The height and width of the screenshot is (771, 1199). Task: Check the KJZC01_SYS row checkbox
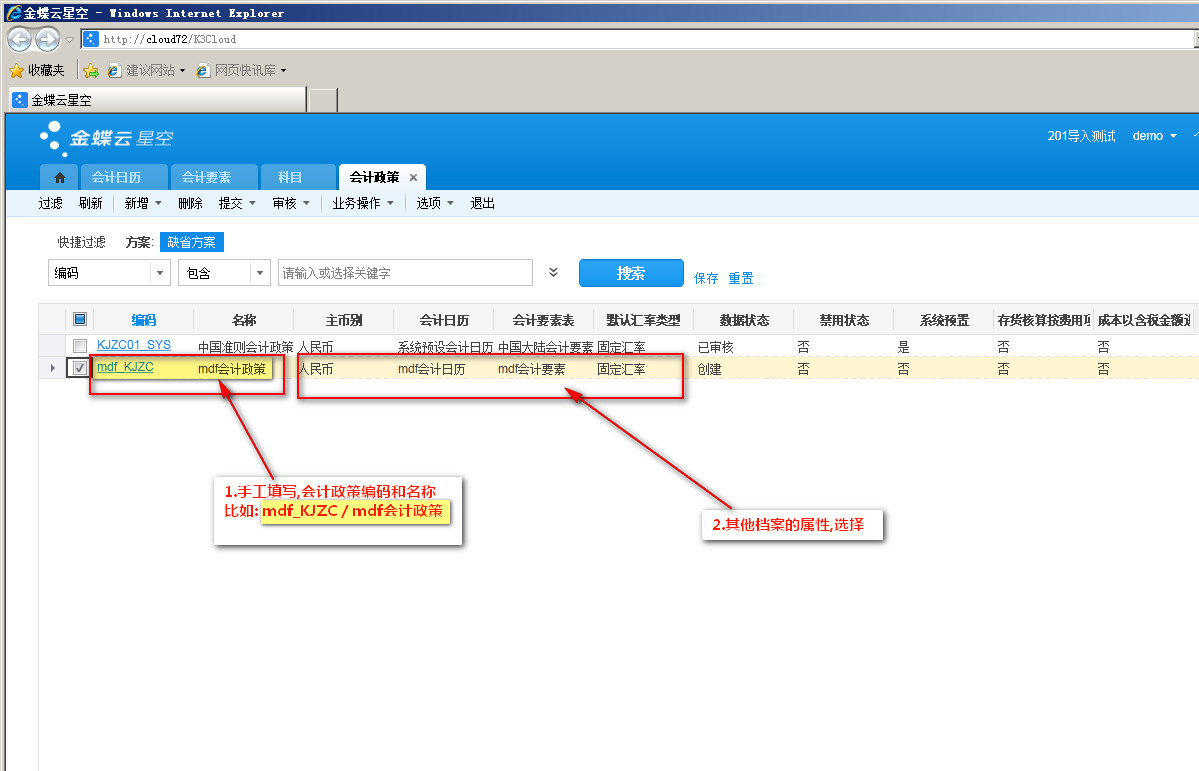point(80,346)
